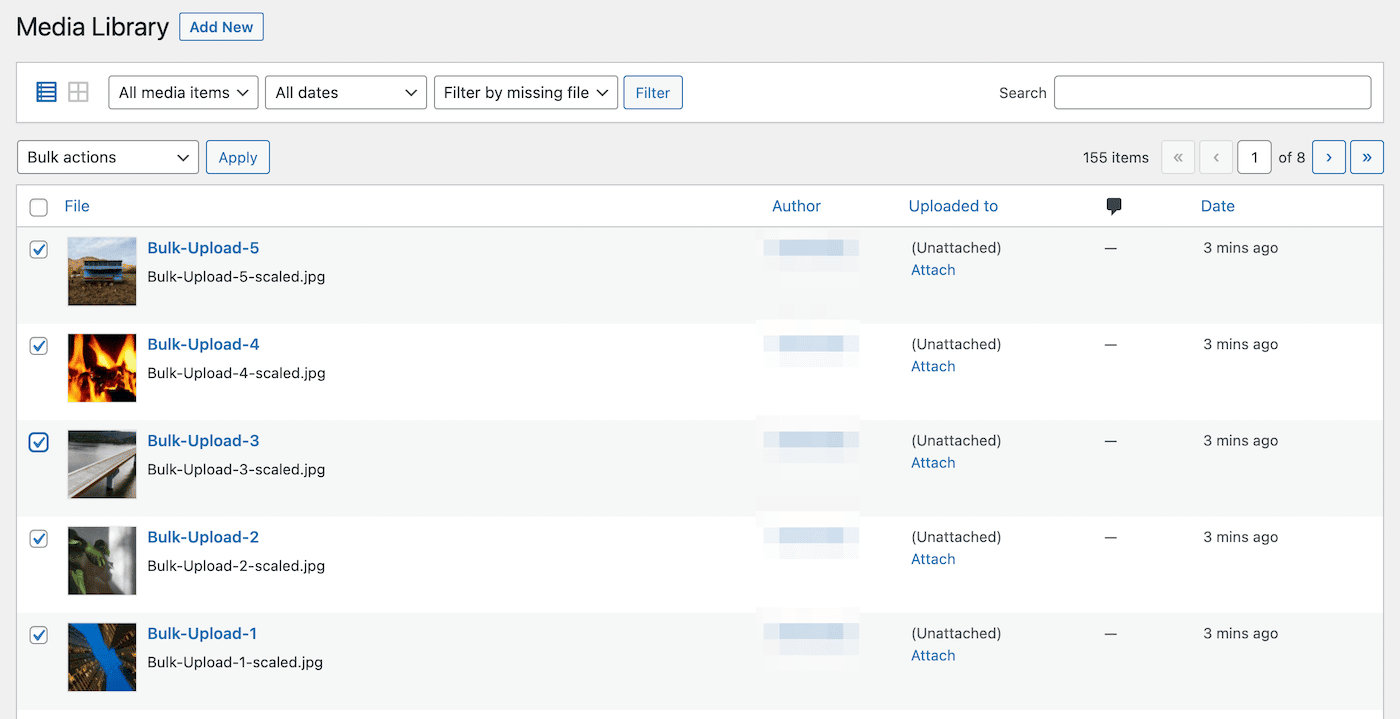Toggle the select-all checkbox in the header
This screenshot has height=719, width=1400.
(38, 207)
